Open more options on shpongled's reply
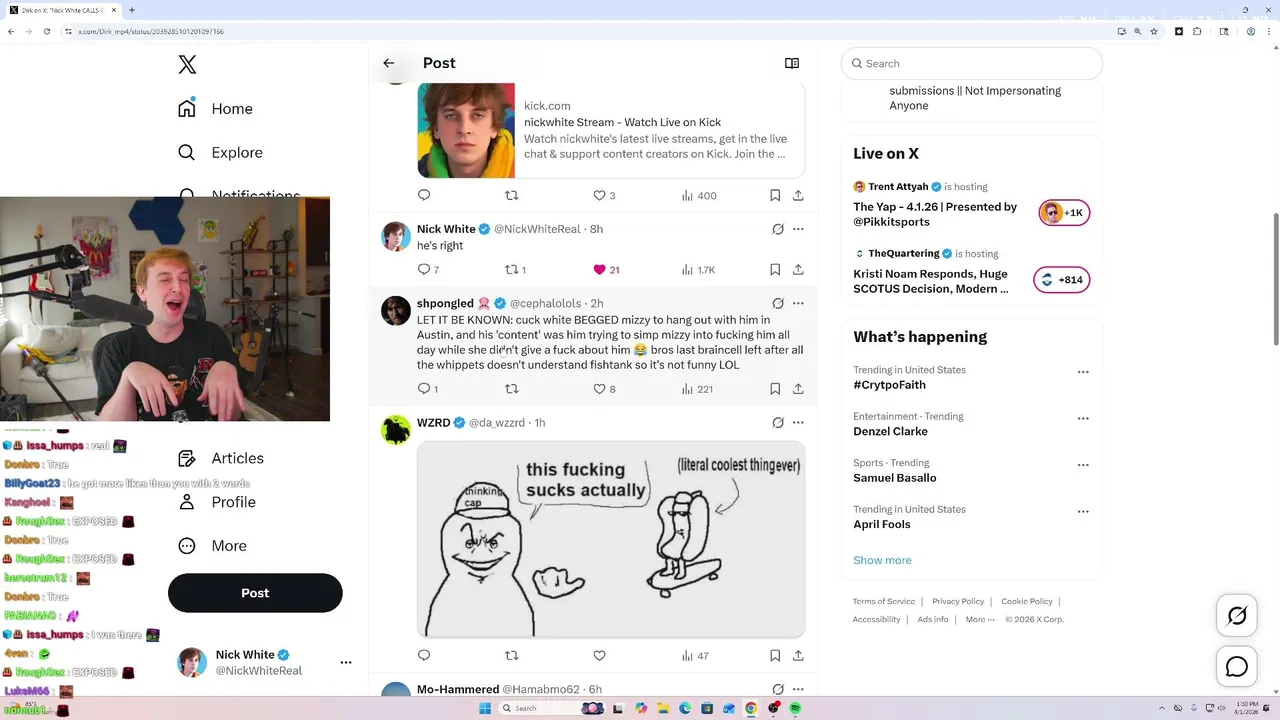 798,303
